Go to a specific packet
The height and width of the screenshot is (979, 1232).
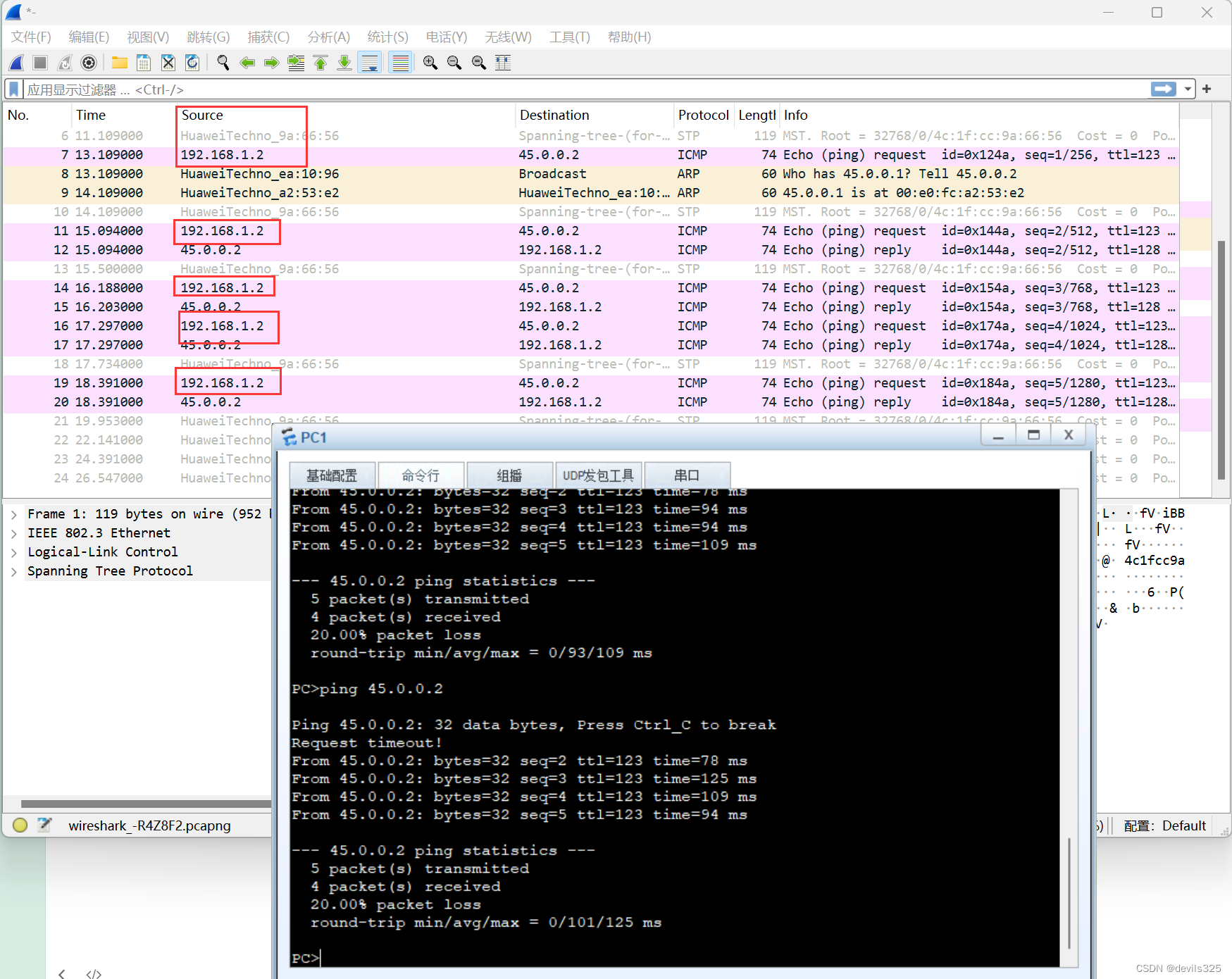(x=296, y=63)
